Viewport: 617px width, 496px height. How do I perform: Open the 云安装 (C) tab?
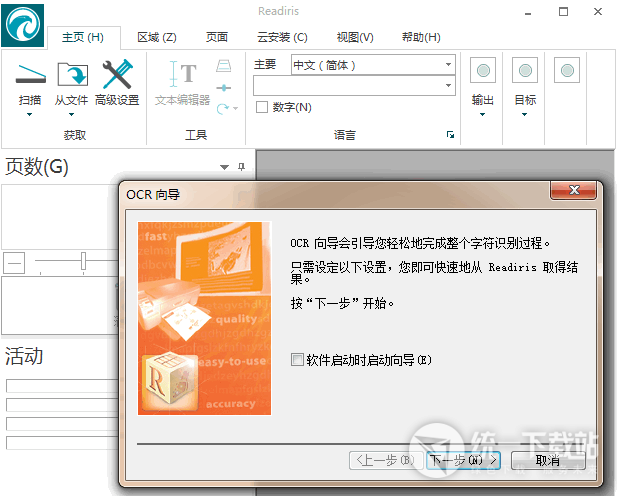282,37
